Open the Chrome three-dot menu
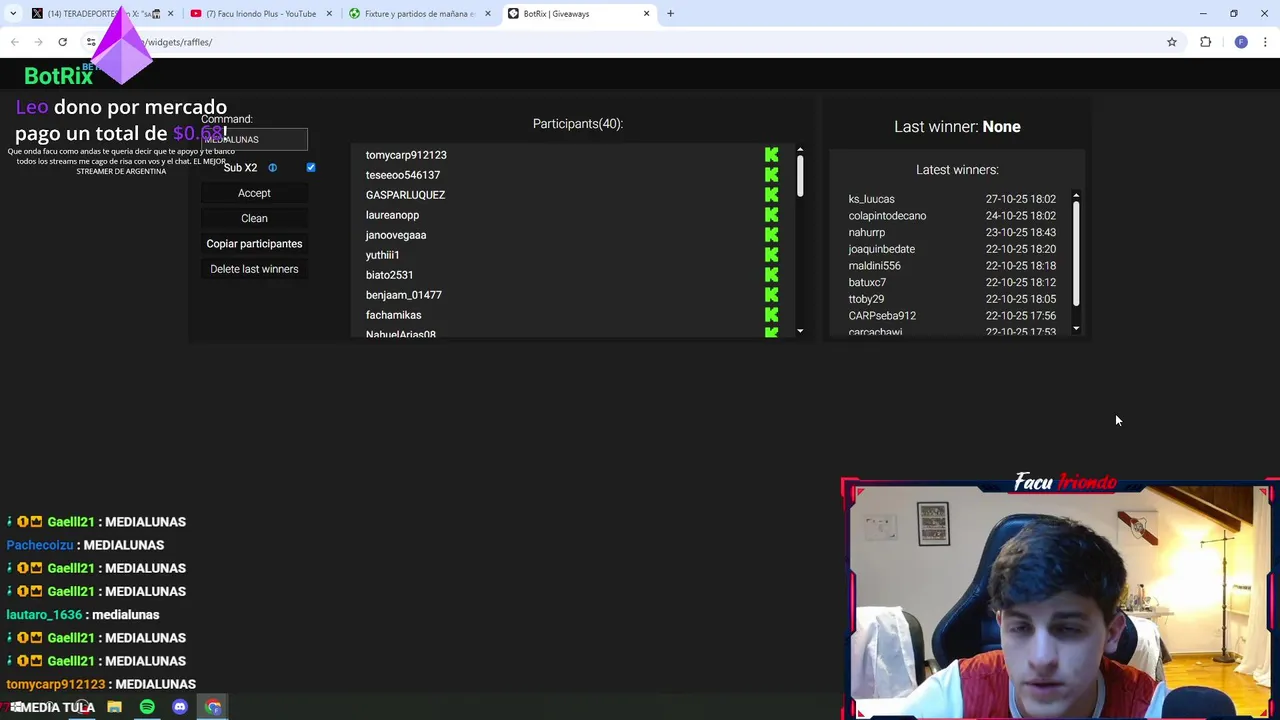Viewport: 1280px width, 720px height. [x=1266, y=42]
